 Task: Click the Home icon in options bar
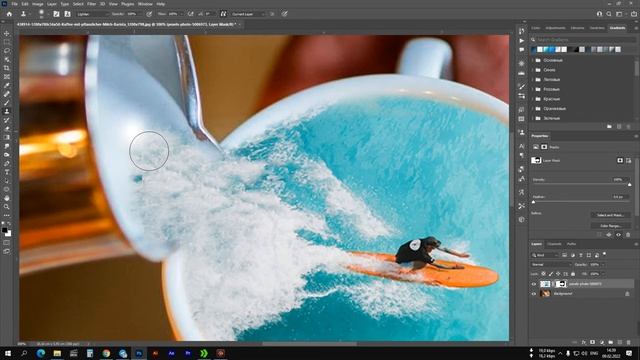[9, 14]
